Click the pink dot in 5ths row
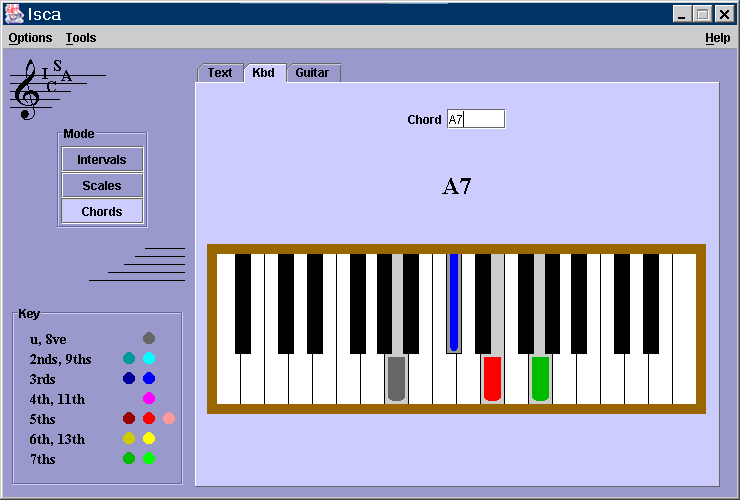This screenshot has width=740, height=500. (x=169, y=418)
